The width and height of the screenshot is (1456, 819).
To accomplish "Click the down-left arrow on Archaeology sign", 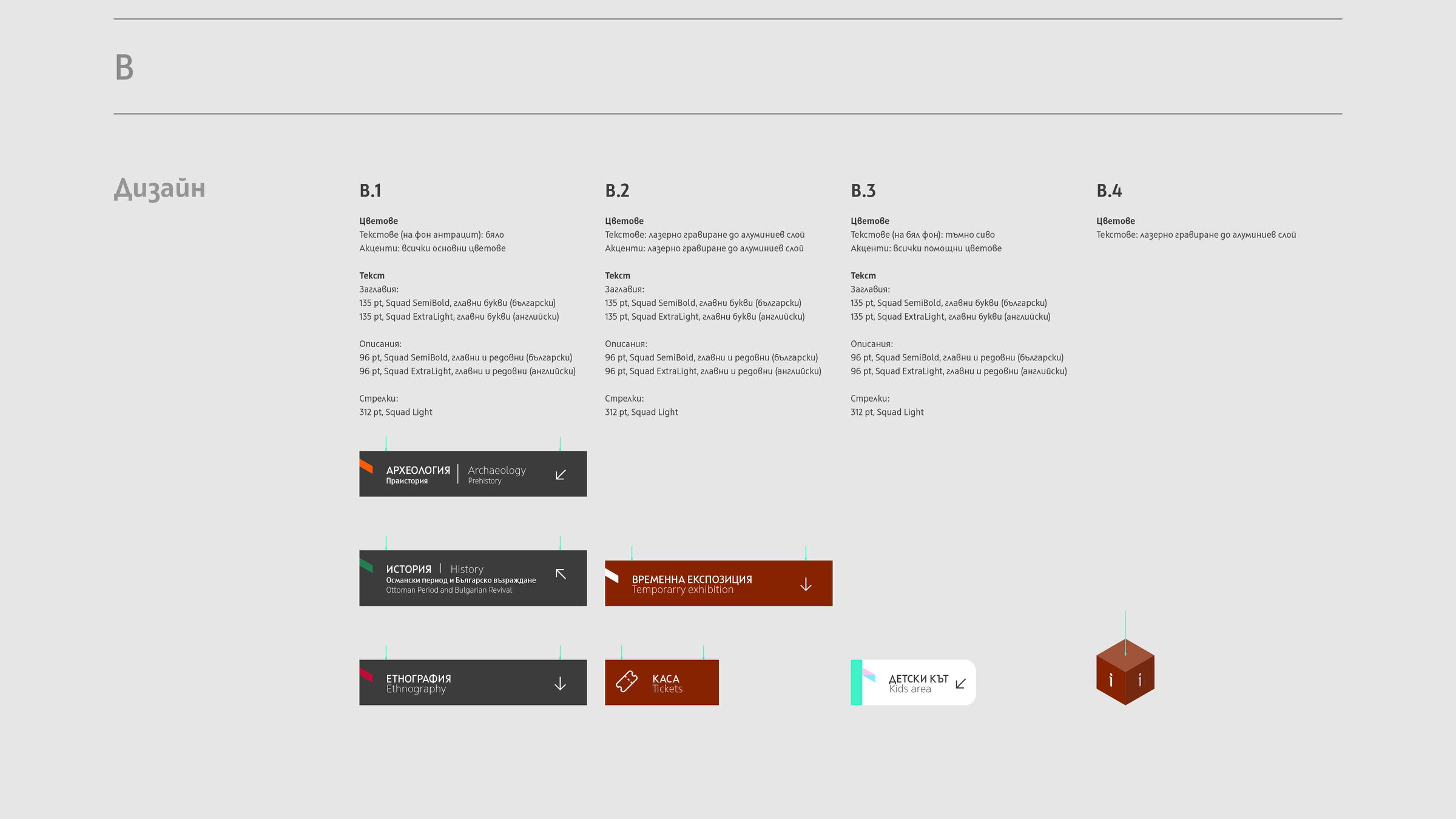I will pyautogui.click(x=561, y=474).
